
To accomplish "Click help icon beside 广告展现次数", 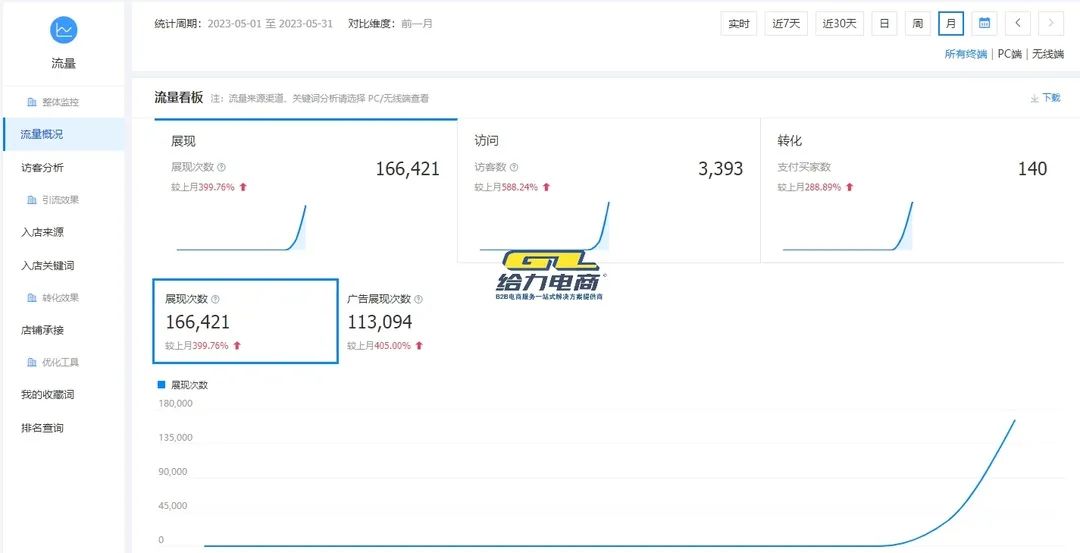I will pyautogui.click(x=418, y=300).
